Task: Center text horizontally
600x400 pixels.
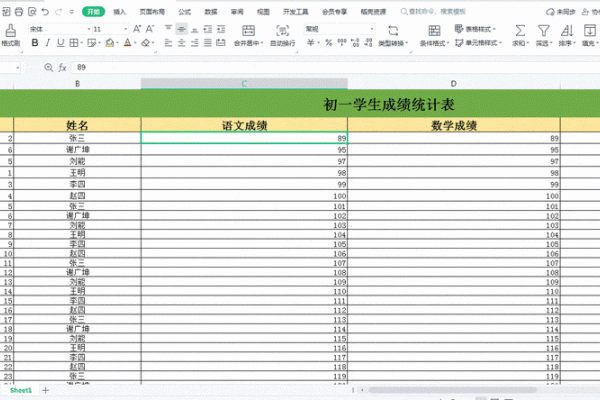Action: (x=181, y=43)
